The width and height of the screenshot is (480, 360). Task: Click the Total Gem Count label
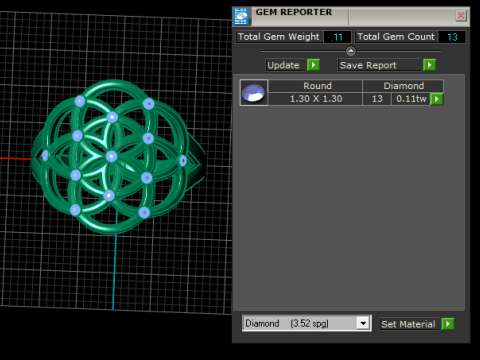[x=396, y=37]
